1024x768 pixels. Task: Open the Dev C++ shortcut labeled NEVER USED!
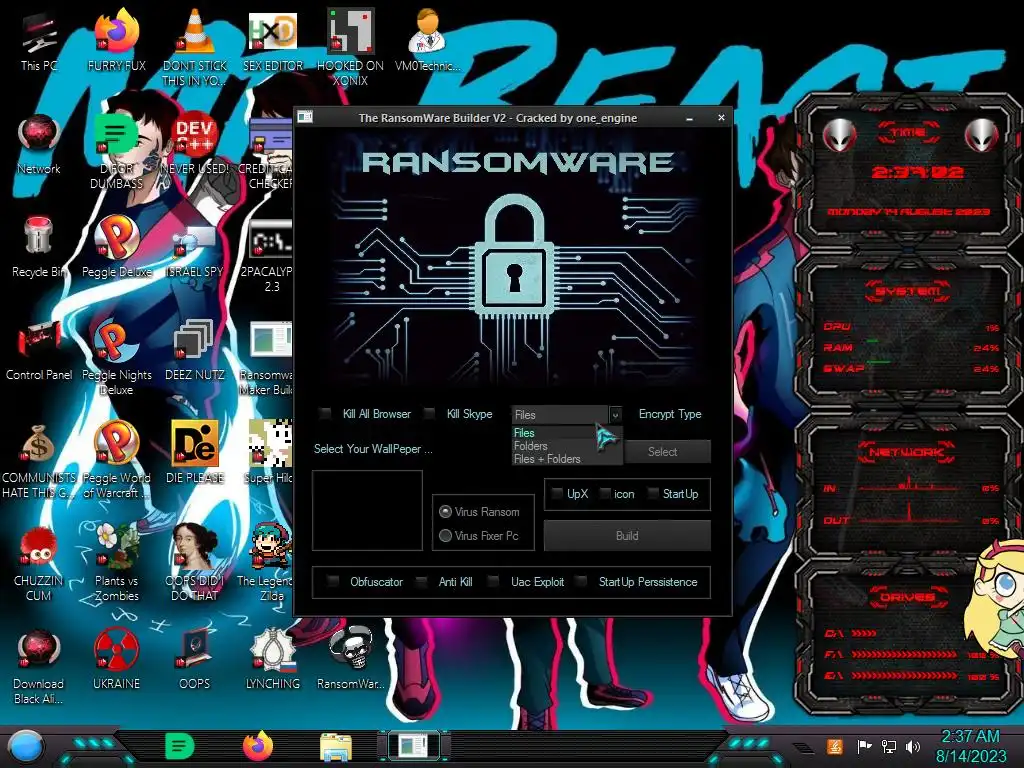click(x=195, y=144)
